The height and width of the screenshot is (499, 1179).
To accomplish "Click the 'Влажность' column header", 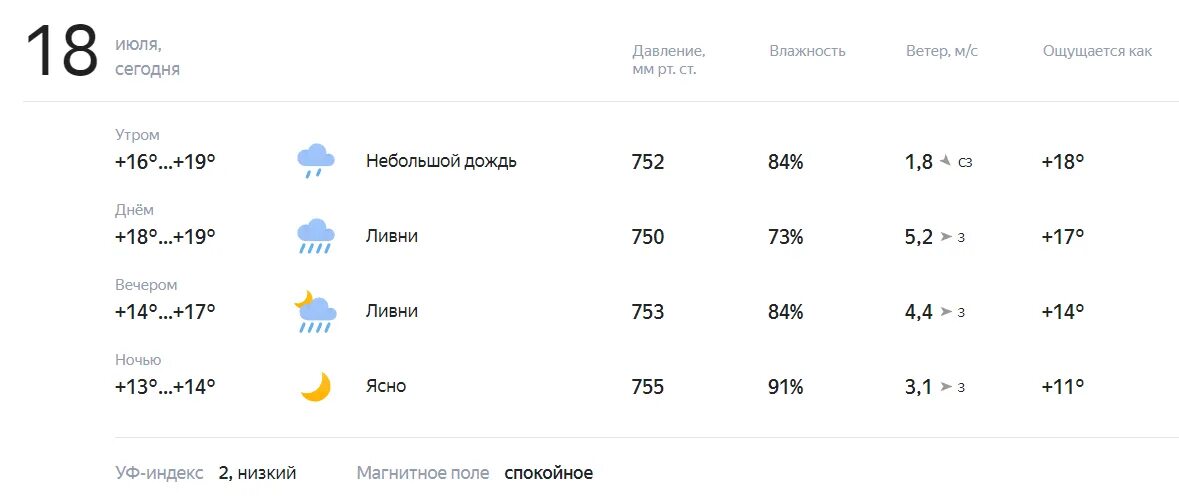I will click(807, 51).
